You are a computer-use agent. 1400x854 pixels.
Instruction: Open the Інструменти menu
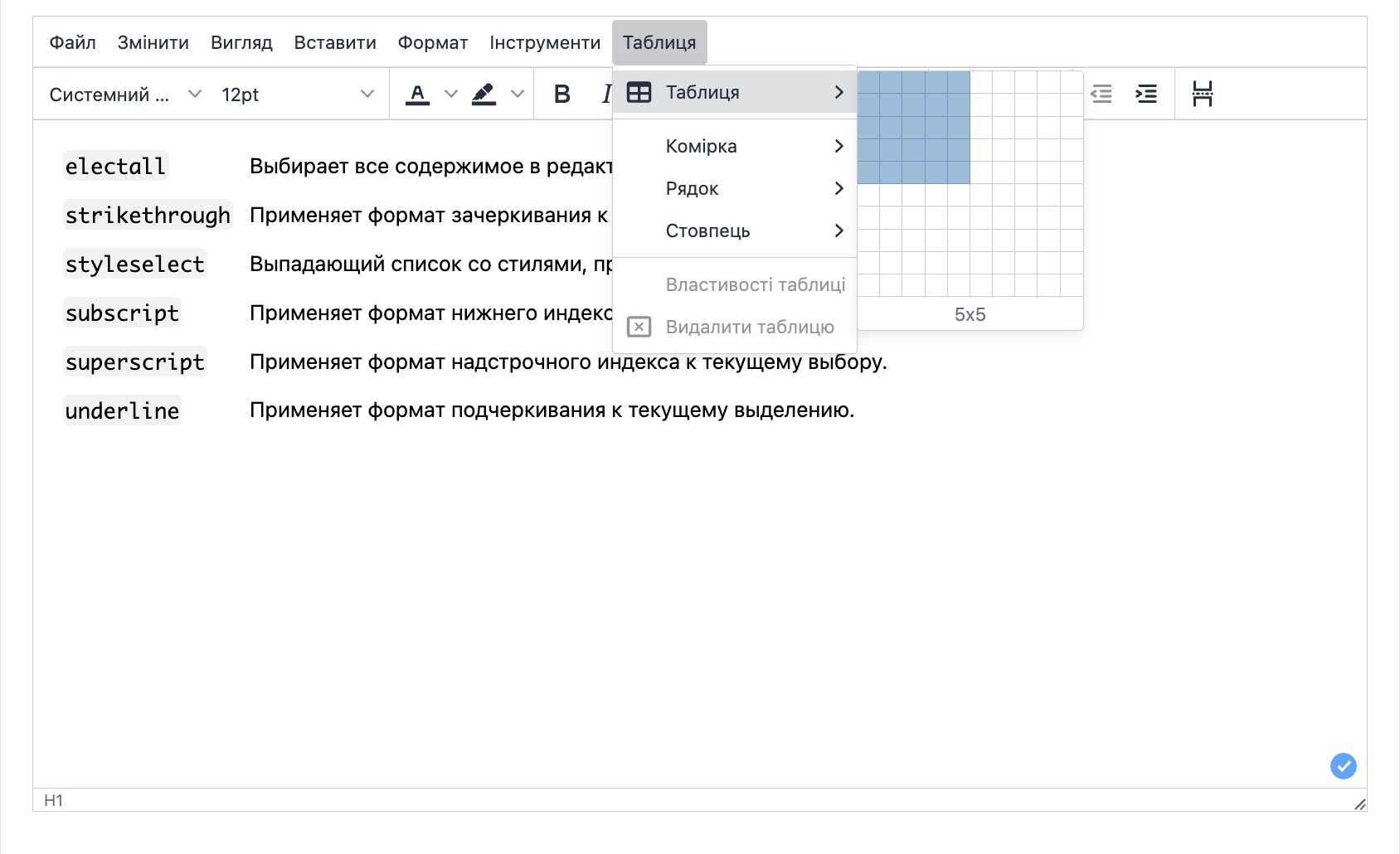(545, 42)
